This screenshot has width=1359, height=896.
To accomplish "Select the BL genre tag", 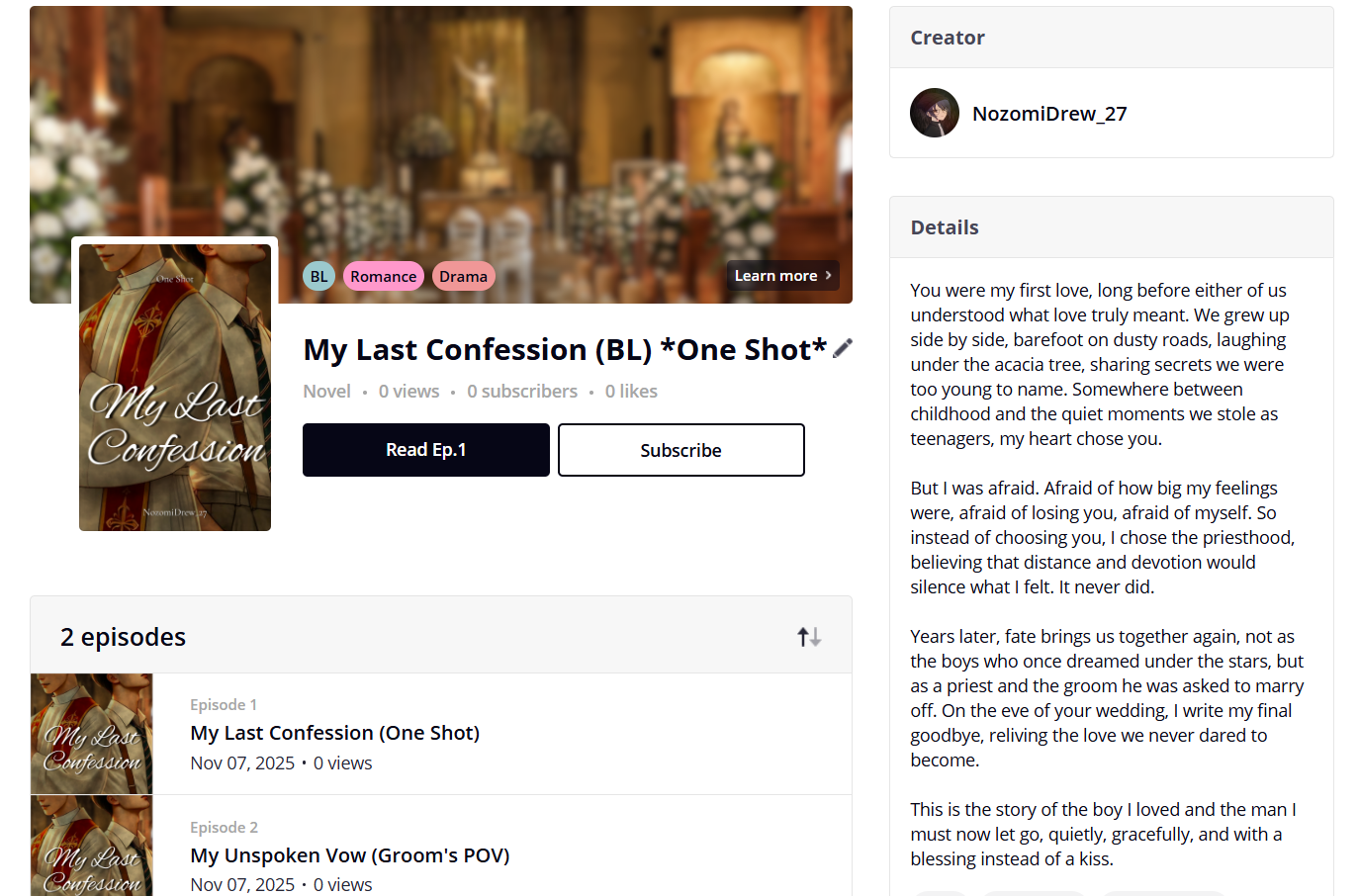I will 318,277.
